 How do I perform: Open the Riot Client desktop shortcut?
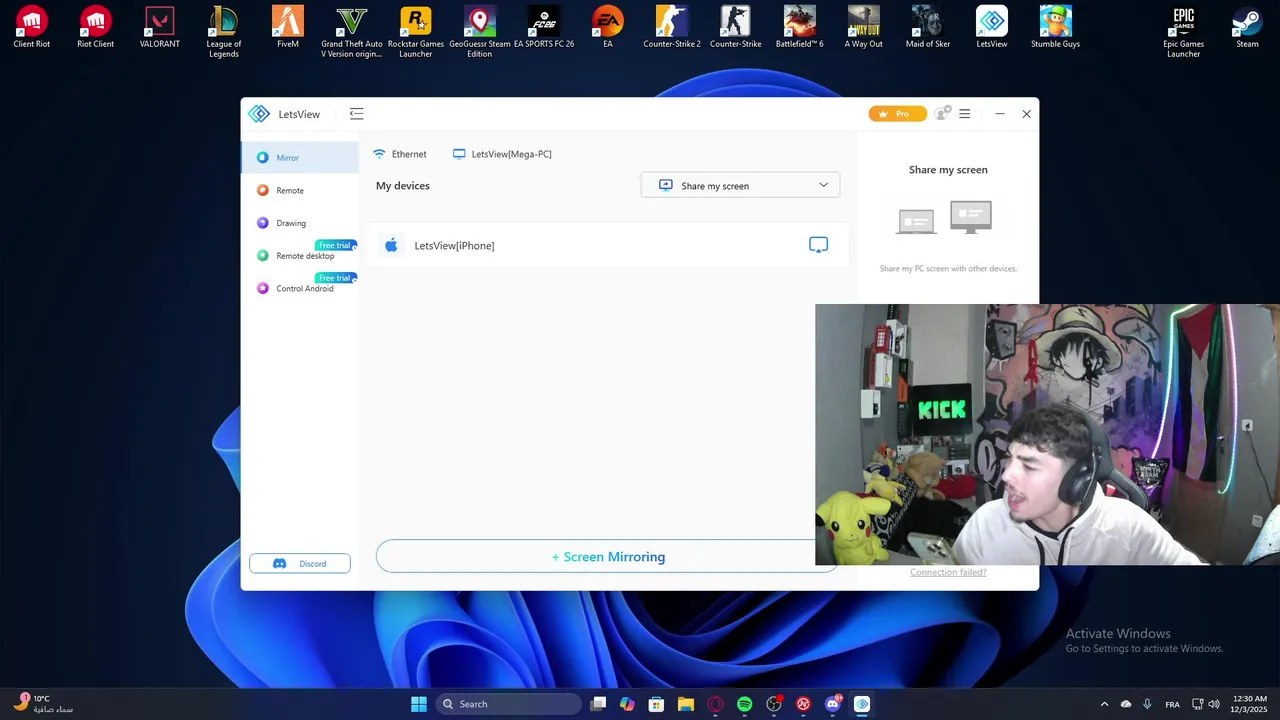coord(96,28)
